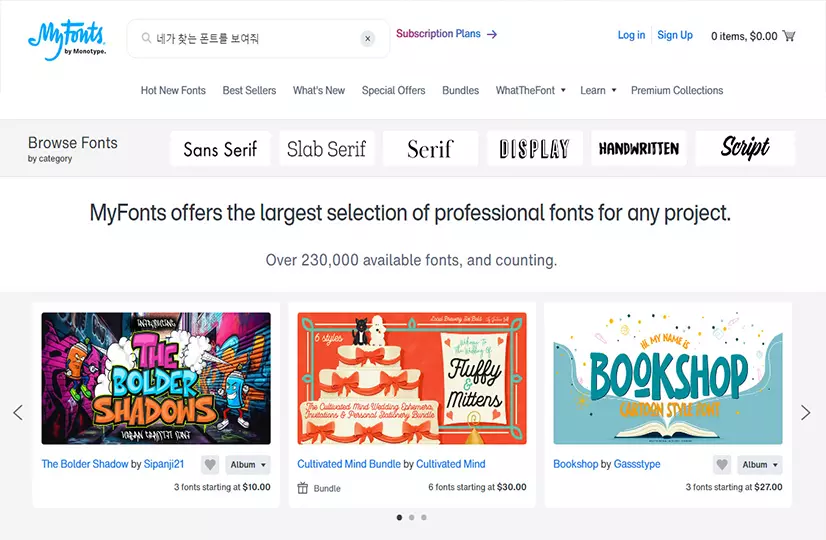Open What's New menu item

point(319,91)
